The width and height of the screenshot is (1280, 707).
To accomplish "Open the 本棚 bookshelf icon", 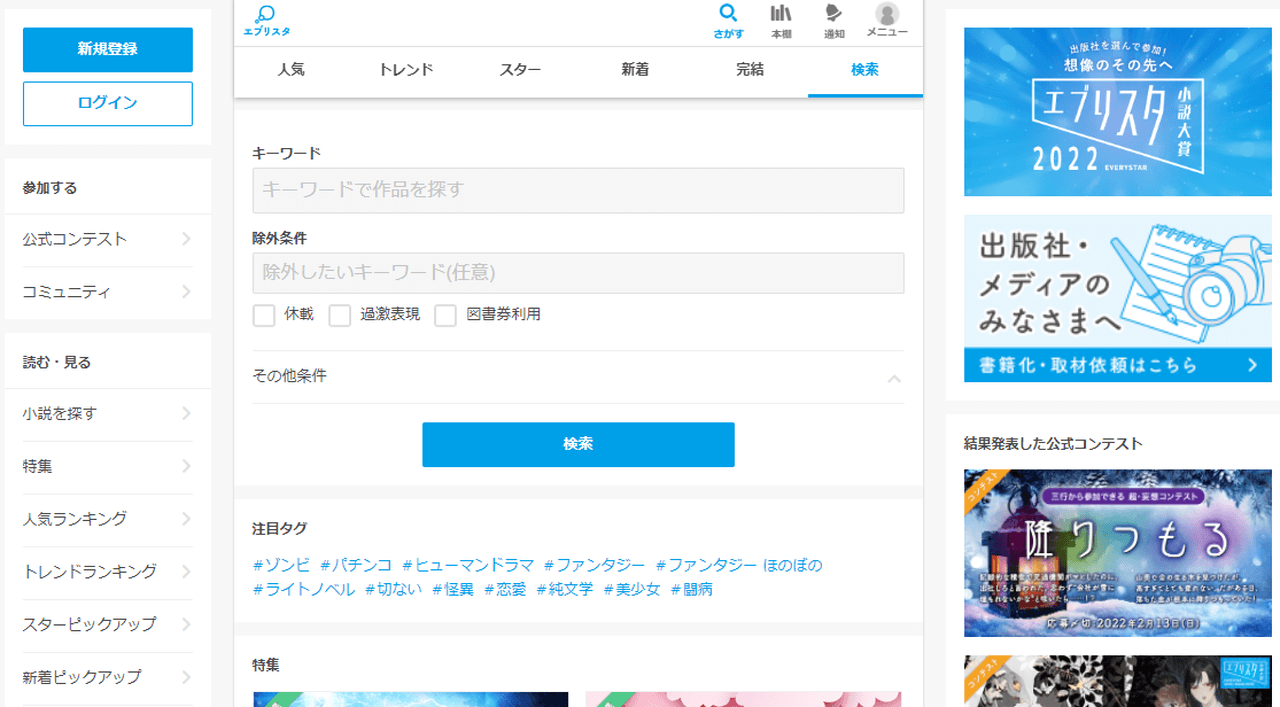I will tap(781, 14).
